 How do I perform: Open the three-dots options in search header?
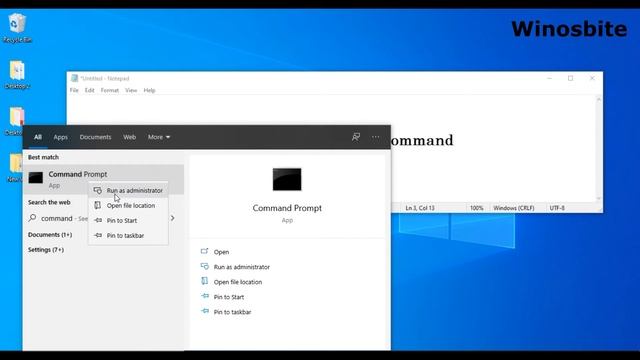[x=376, y=137]
